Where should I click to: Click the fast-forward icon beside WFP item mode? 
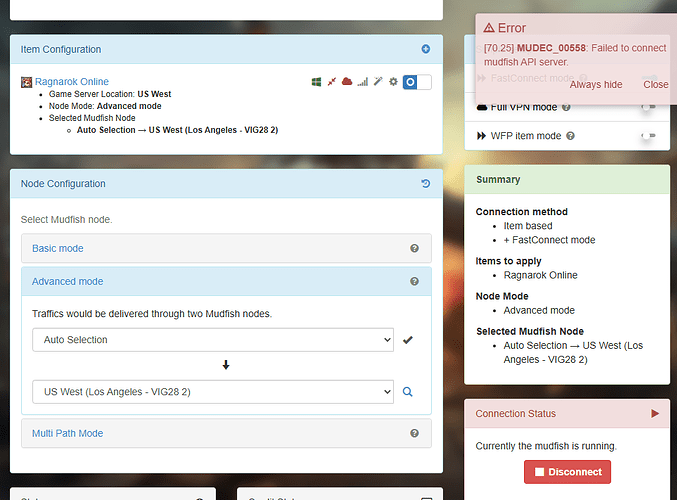tap(481, 136)
